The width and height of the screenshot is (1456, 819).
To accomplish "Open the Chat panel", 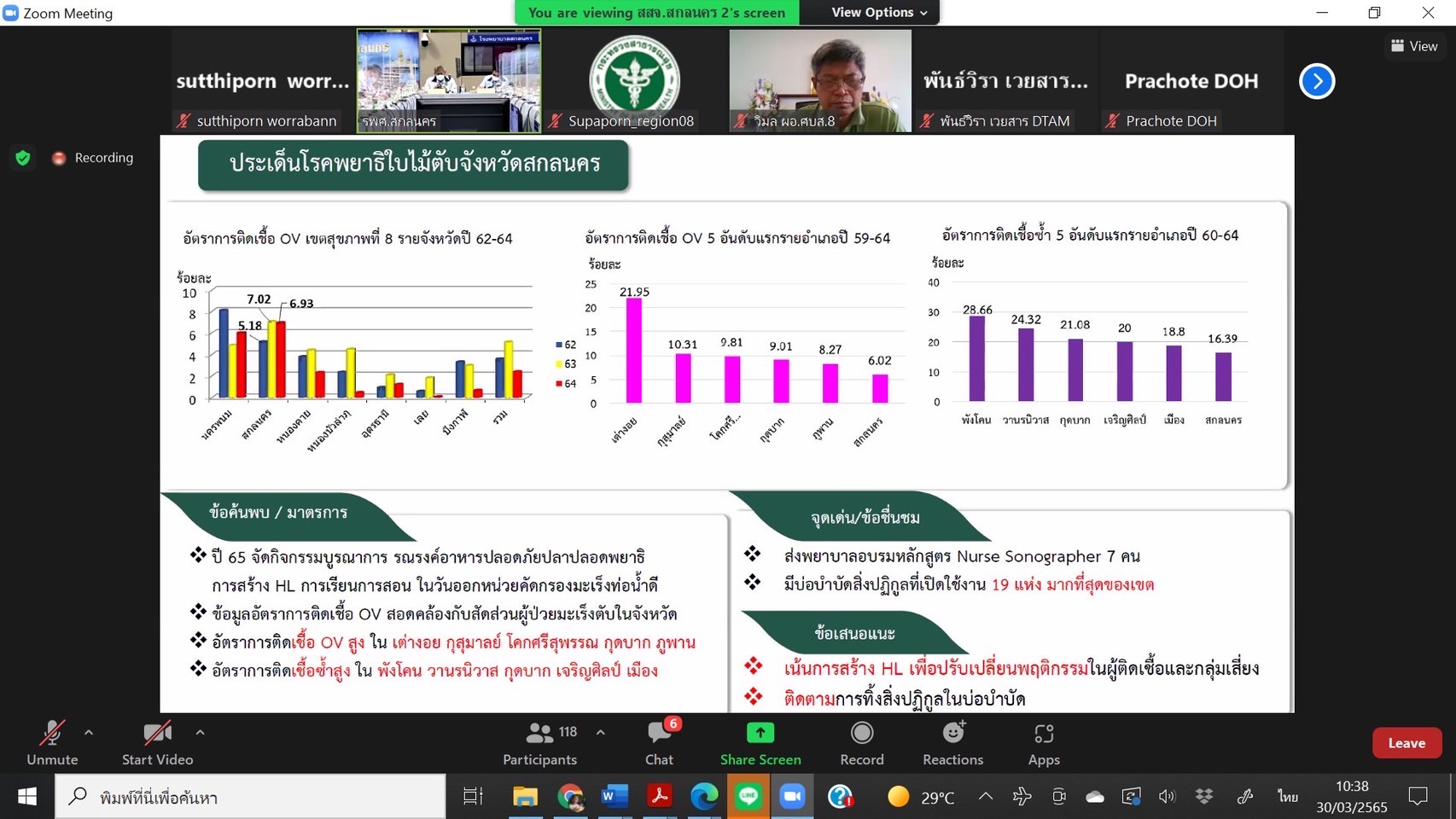I will (x=659, y=743).
